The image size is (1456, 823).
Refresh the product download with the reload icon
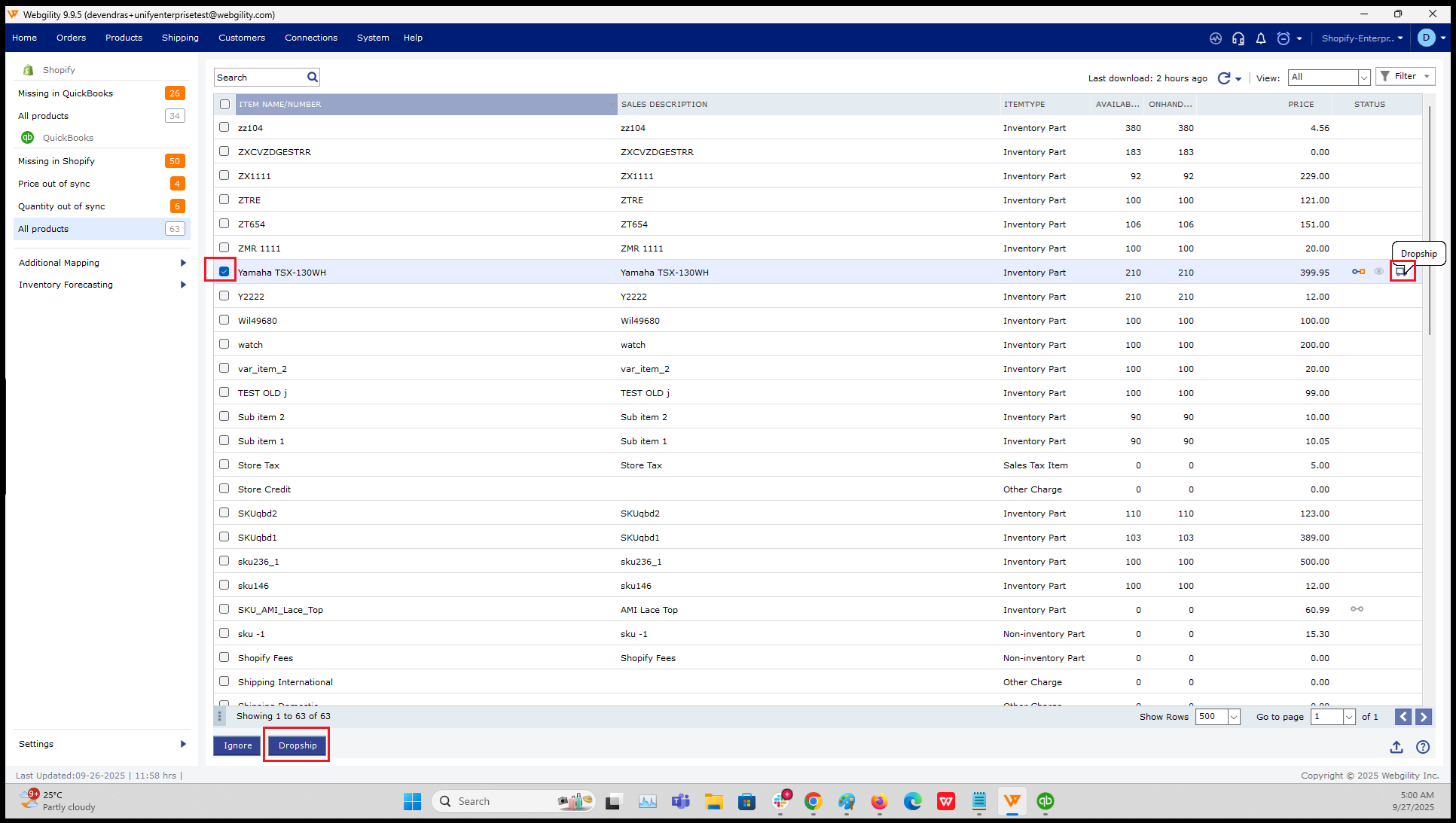point(1224,78)
